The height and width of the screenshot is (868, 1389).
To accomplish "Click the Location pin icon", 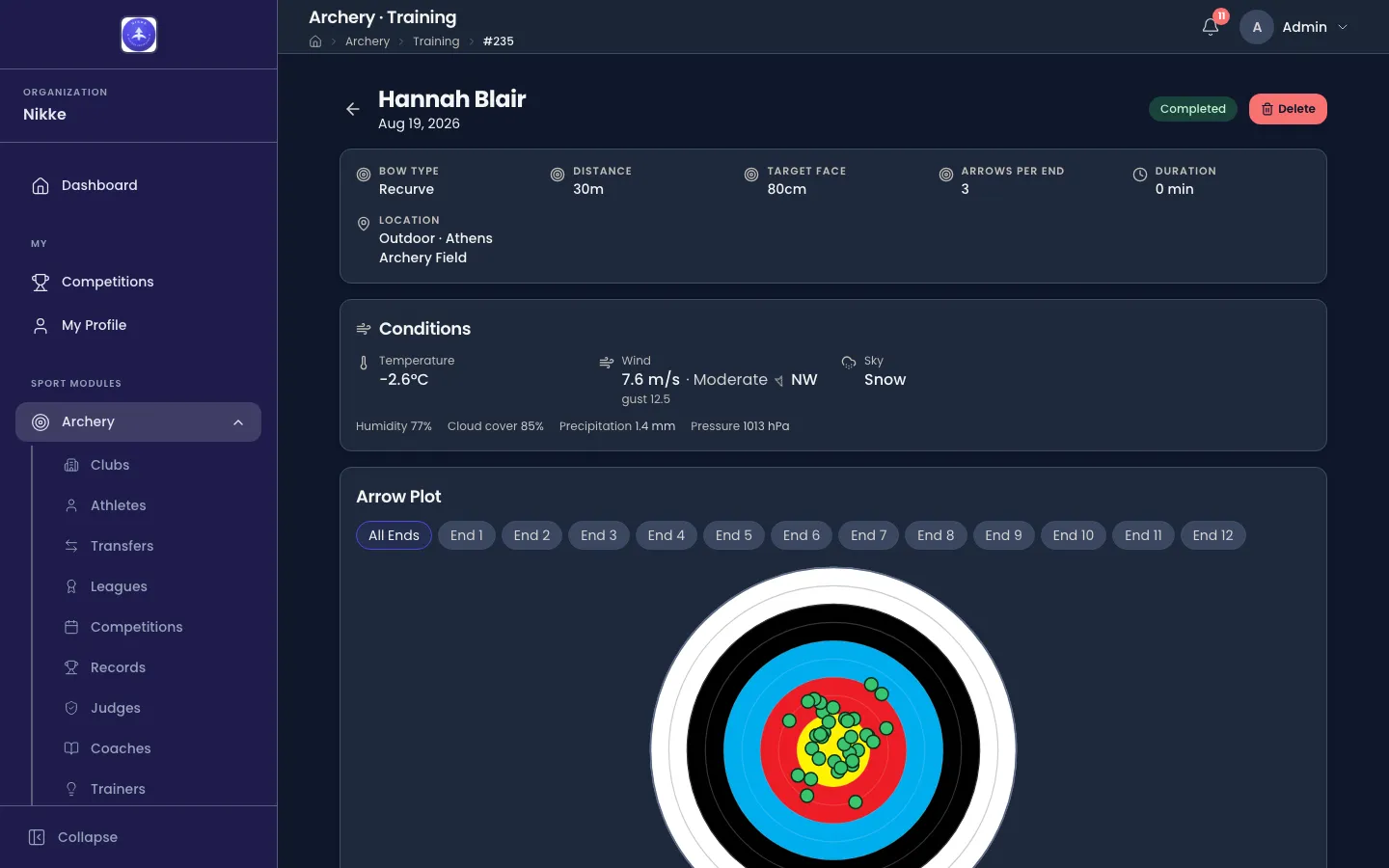I will pyautogui.click(x=364, y=224).
